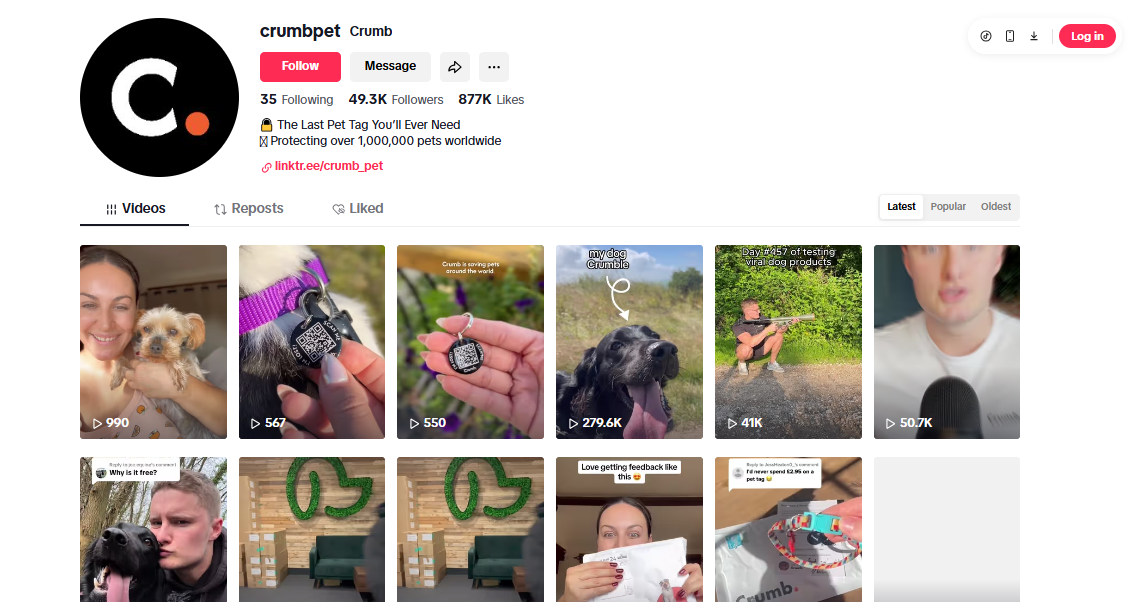Select the Popular sort option
The image size is (1136, 602).
coord(948,206)
